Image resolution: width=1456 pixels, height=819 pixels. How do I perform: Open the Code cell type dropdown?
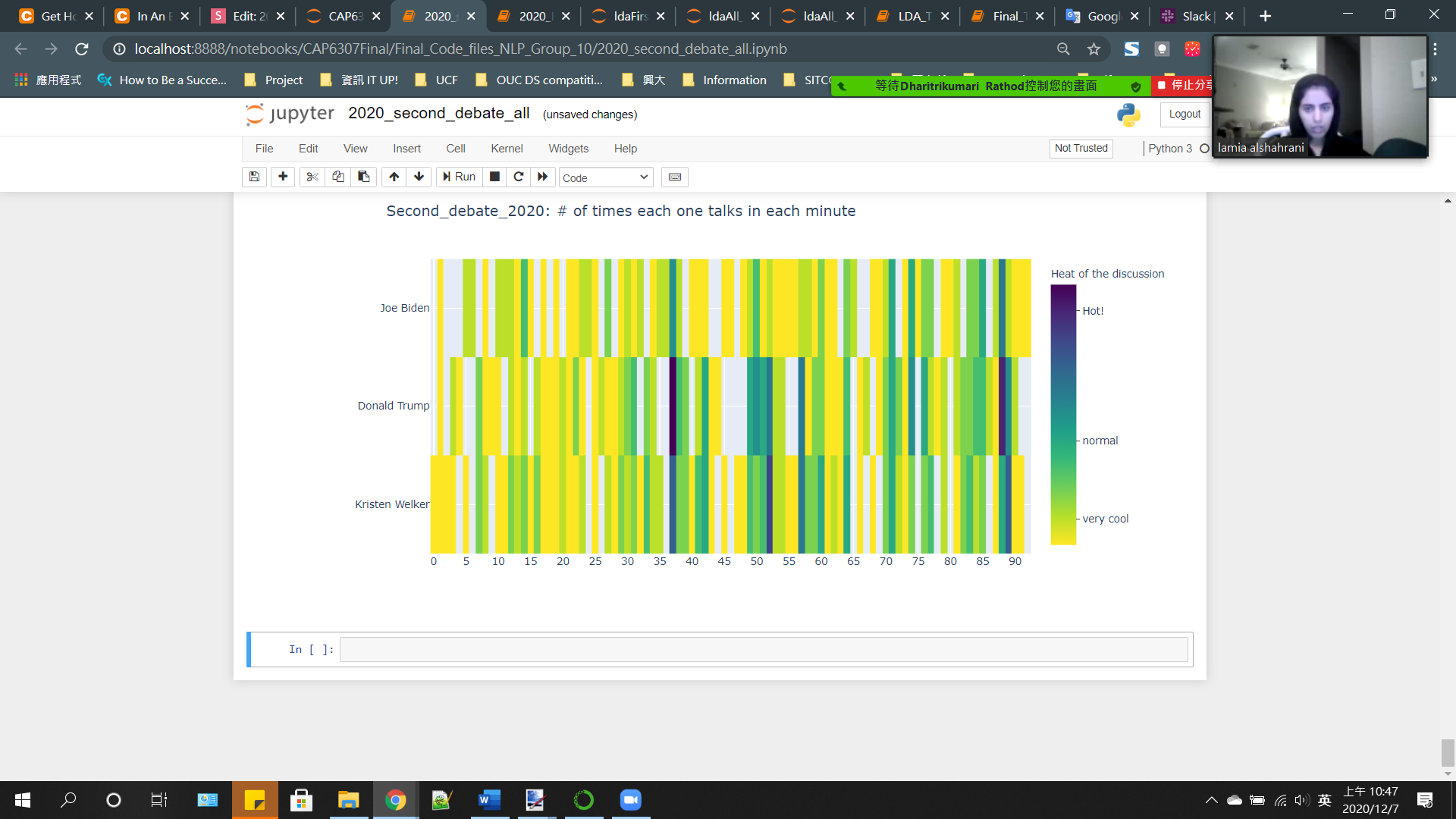tap(605, 177)
